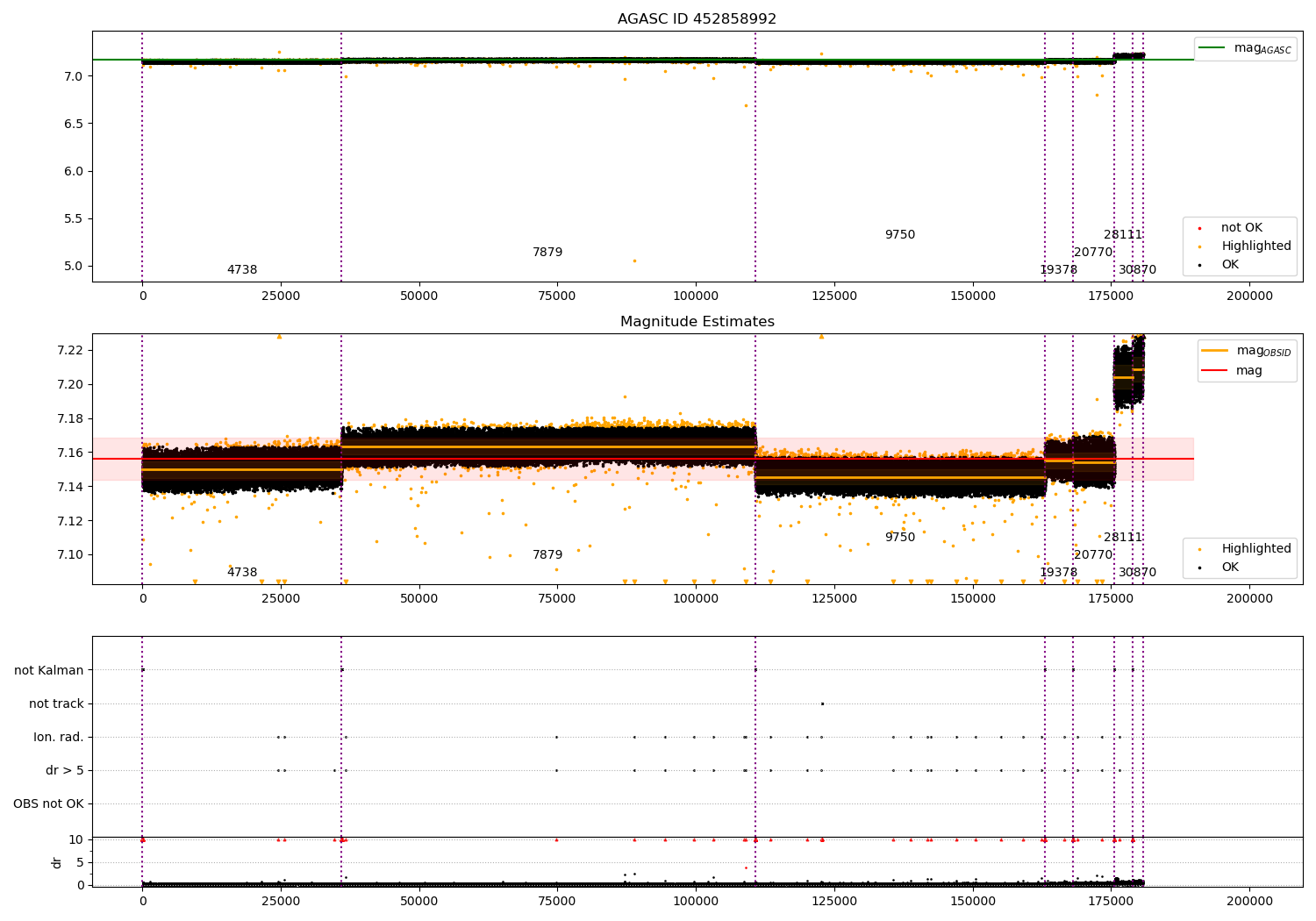
Task: Click the plot title 'AGASC ID 452858992'
Action: pos(697,19)
